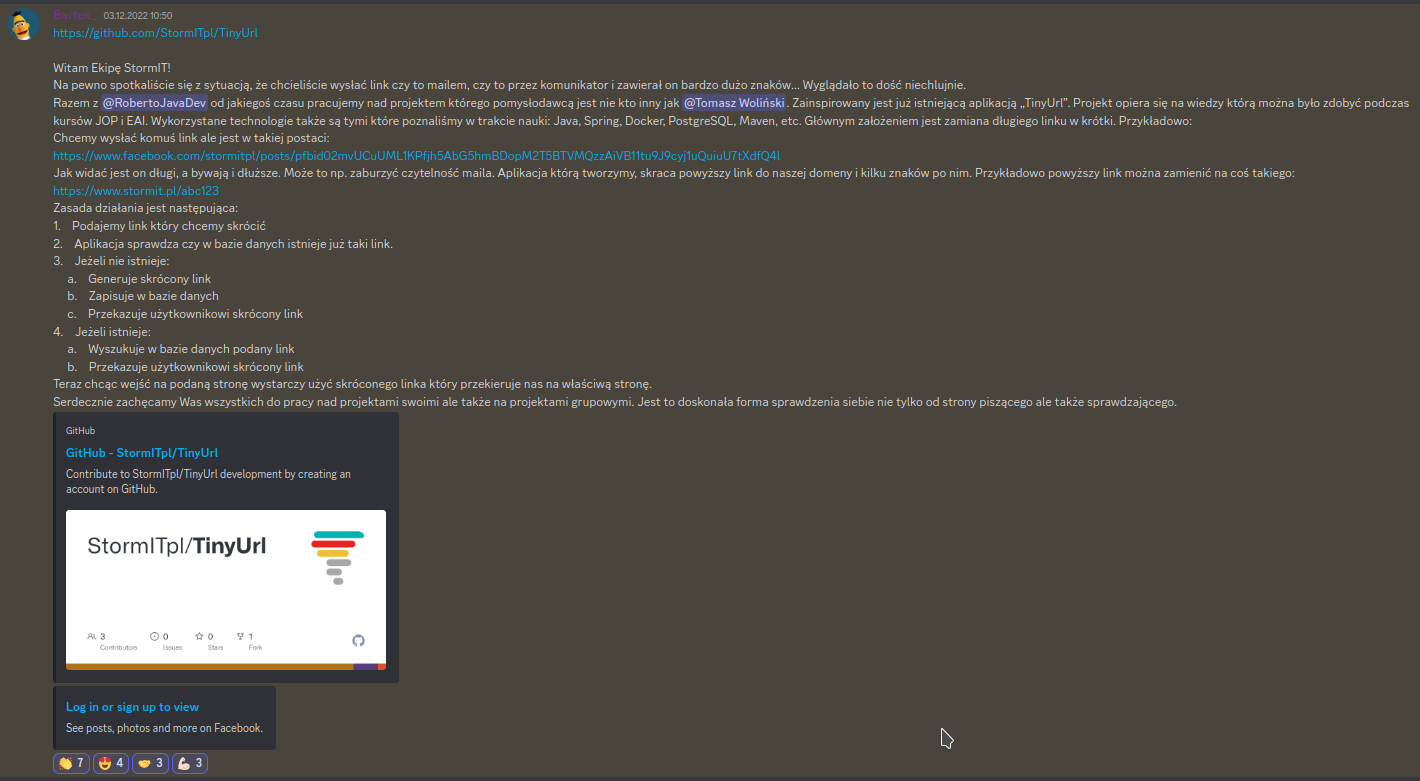Screen dimensions: 1420x781
Task: Click the GitHub Octocat logo in preview
Action: [x=359, y=640]
